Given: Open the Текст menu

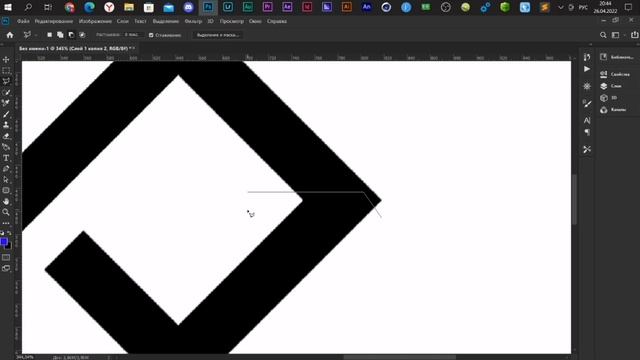Looking at the screenshot, I should pyautogui.click(x=140, y=21).
